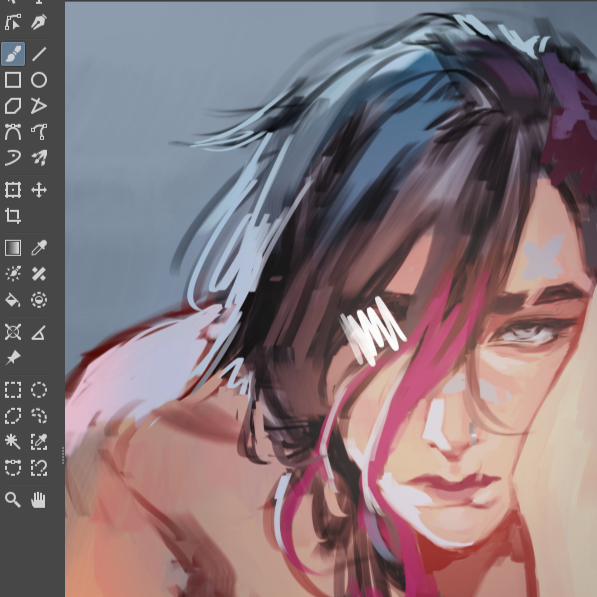Select the Transform tool
The height and width of the screenshot is (597, 597).
point(13,190)
